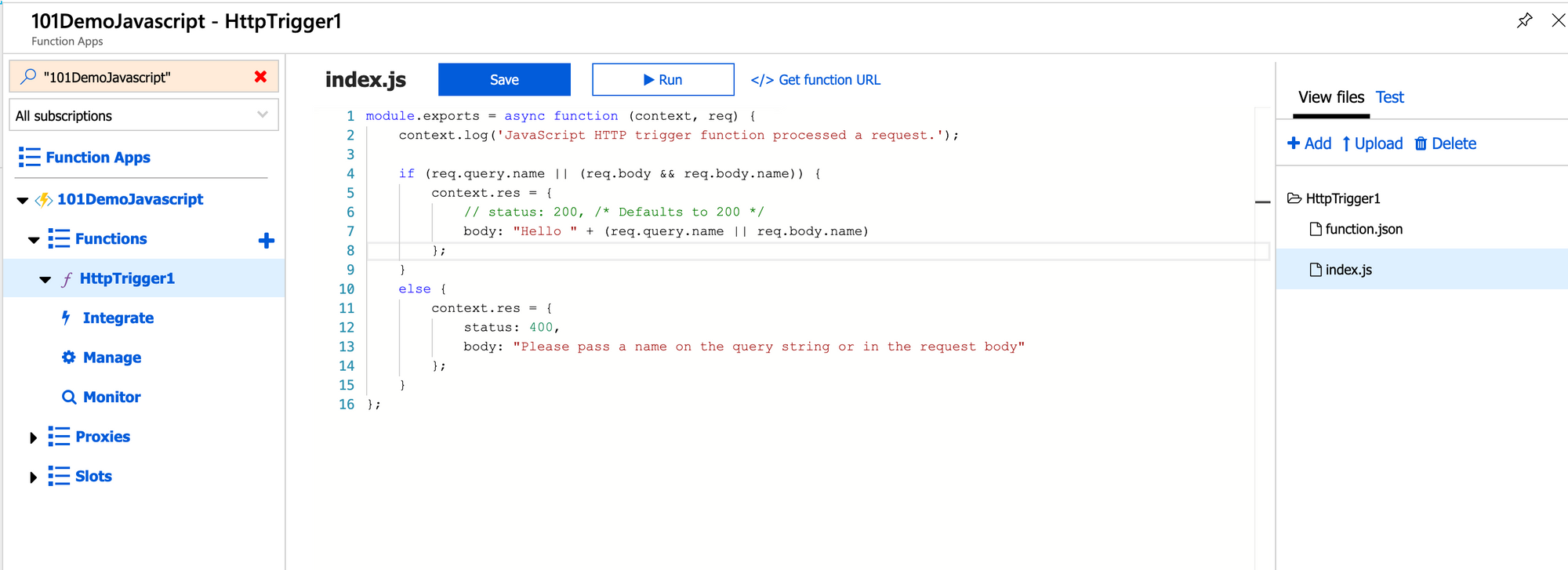Click the context.log statement on line 2
The image size is (1568, 570).
coord(678,135)
